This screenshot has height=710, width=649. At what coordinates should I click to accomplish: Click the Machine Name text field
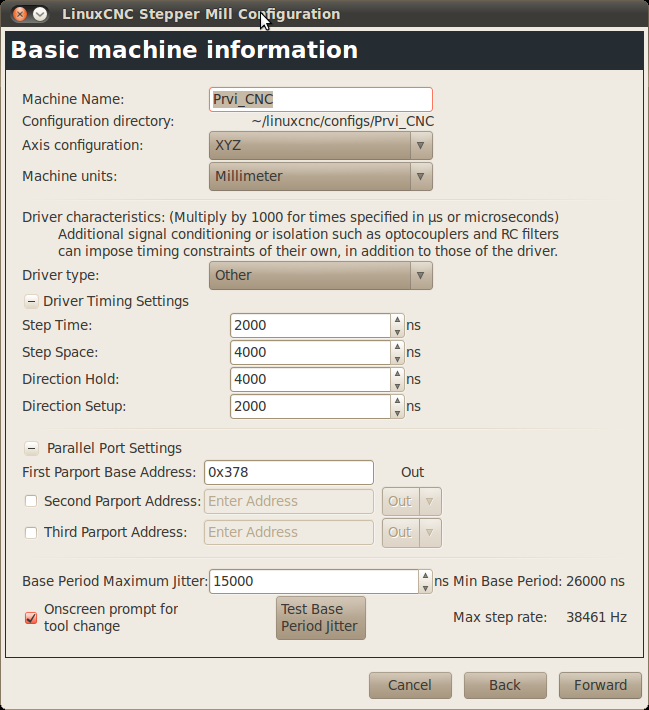click(321, 99)
